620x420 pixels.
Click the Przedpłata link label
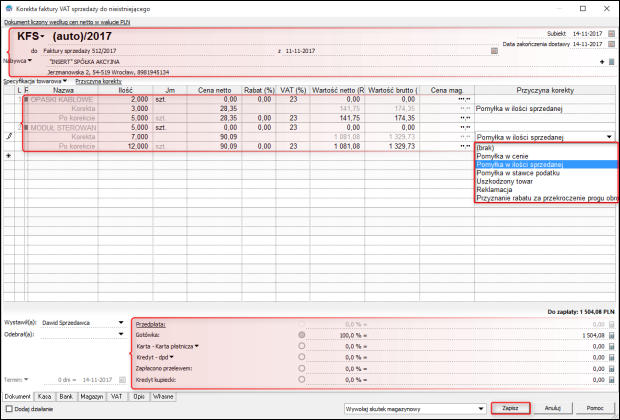[151, 324]
